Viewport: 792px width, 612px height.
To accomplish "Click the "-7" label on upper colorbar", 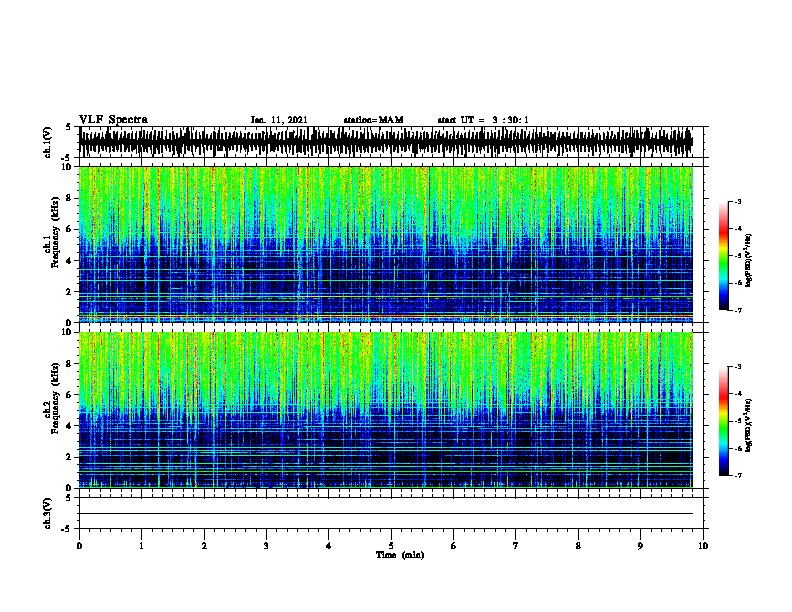I will 737,310.
